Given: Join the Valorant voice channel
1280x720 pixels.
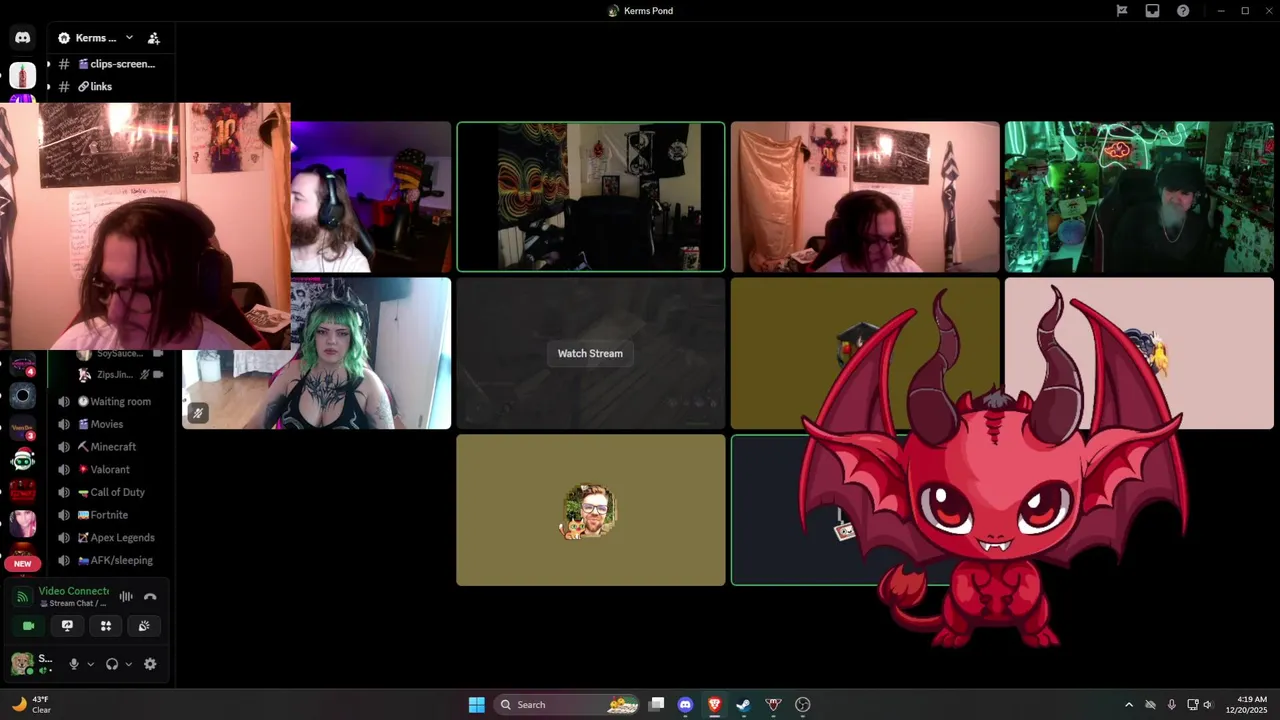Looking at the screenshot, I should click(x=110, y=469).
